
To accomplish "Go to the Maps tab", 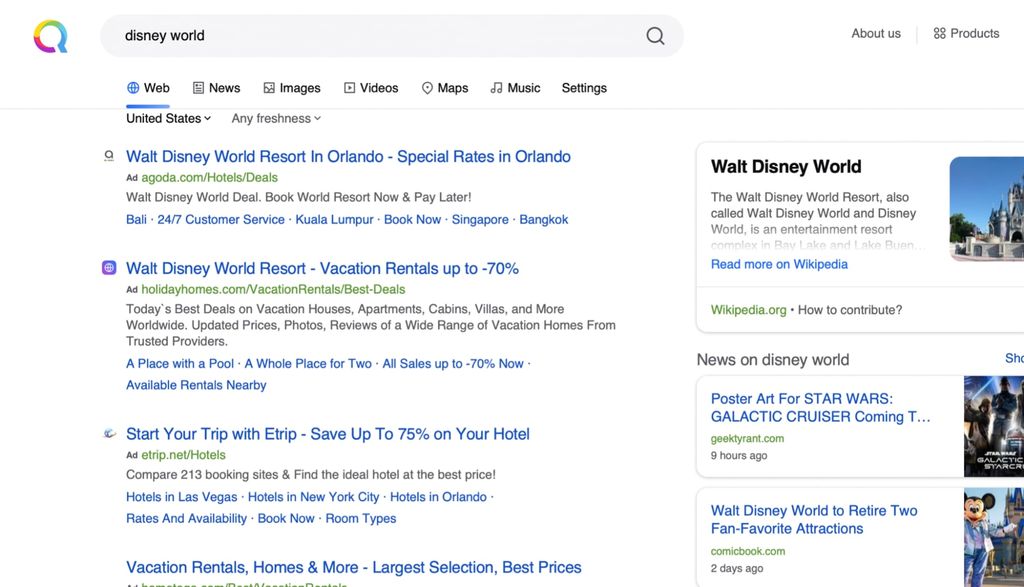I will pos(444,88).
